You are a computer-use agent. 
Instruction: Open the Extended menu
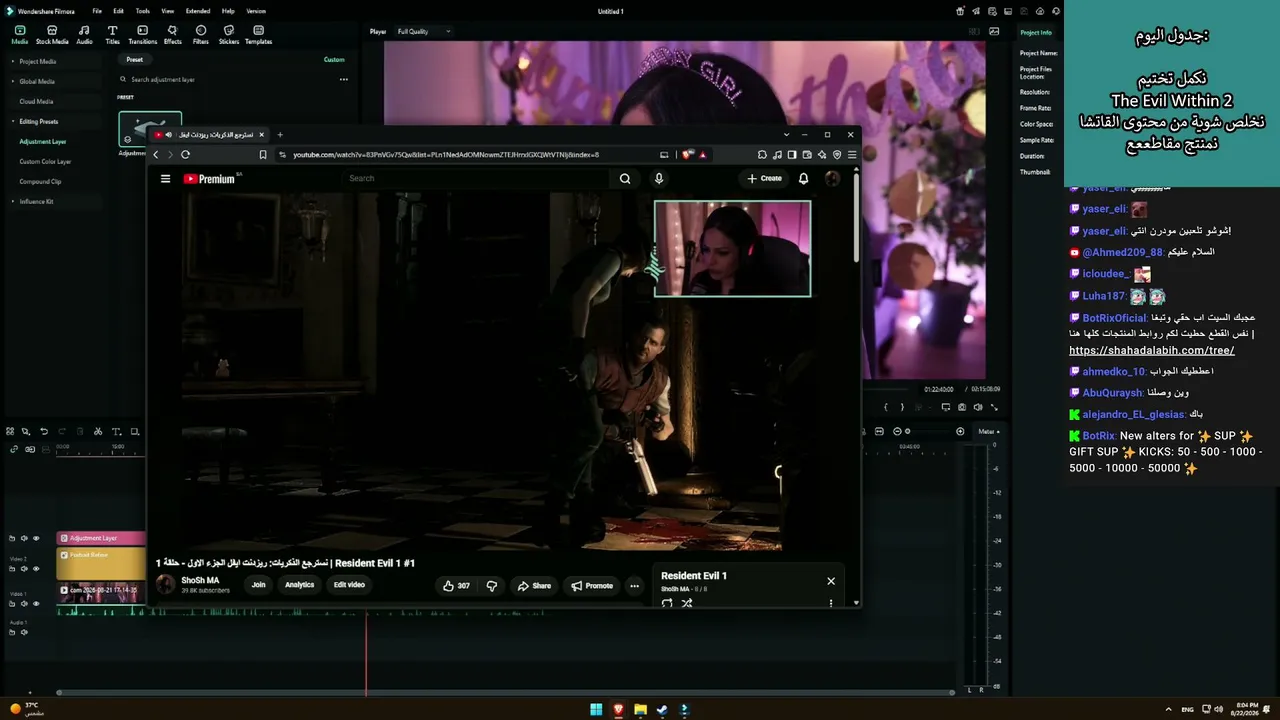[x=198, y=11]
